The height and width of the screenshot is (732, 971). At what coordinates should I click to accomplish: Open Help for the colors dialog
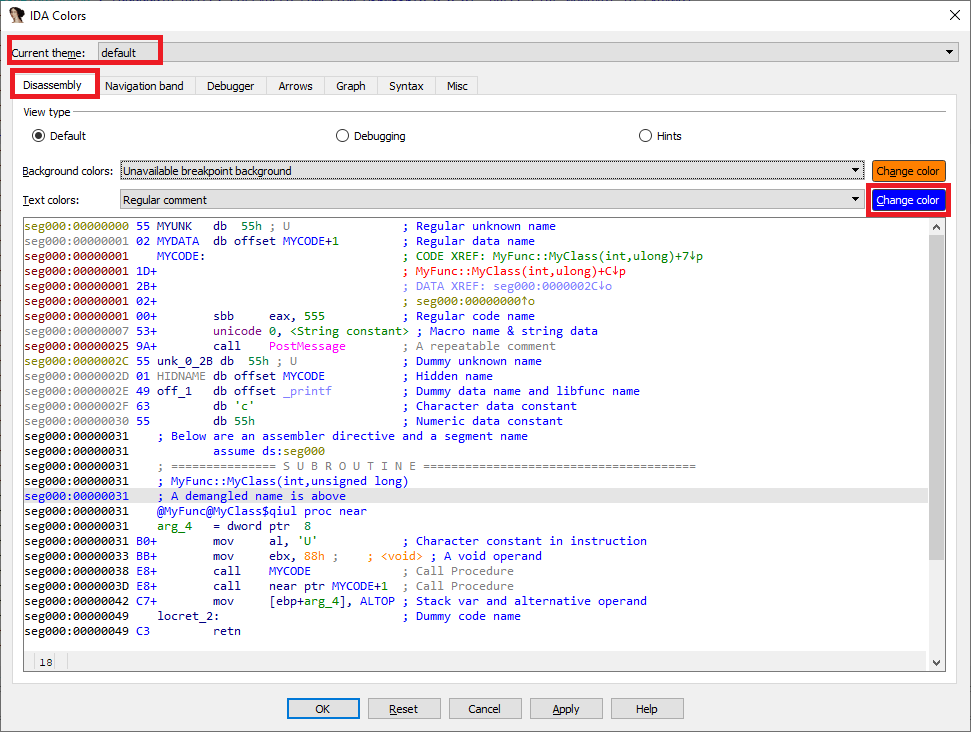[x=647, y=708]
